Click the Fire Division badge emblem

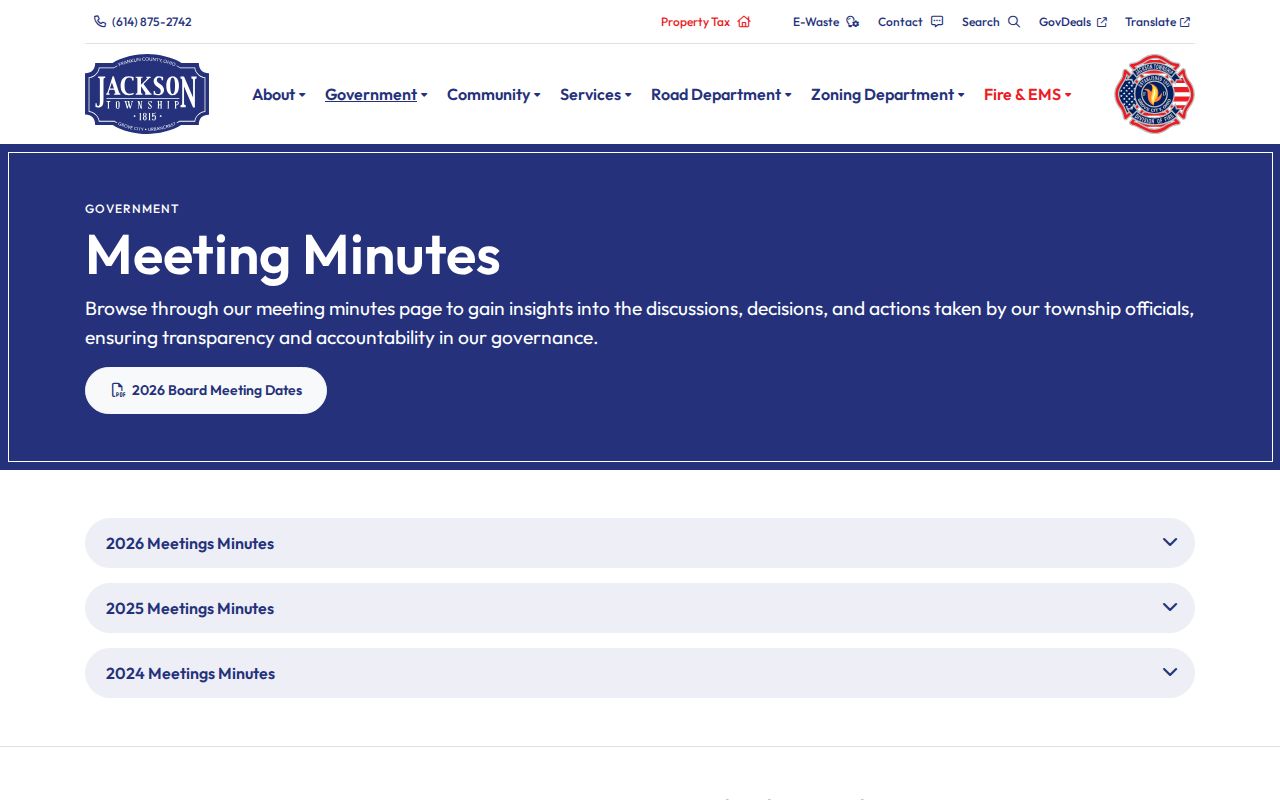[x=1155, y=94]
